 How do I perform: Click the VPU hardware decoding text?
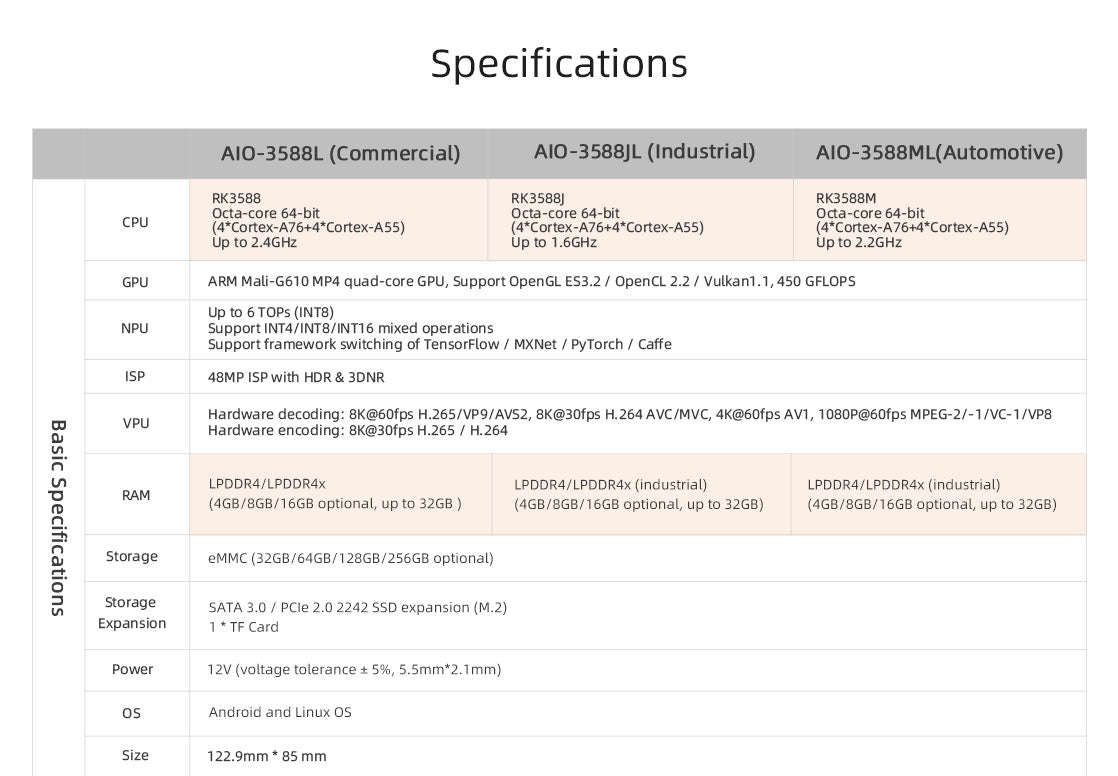click(x=629, y=414)
